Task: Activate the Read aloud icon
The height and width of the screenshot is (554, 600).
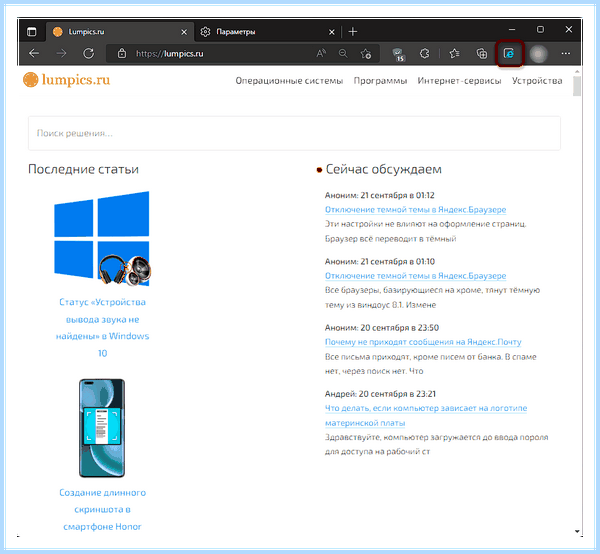Action: tap(321, 54)
